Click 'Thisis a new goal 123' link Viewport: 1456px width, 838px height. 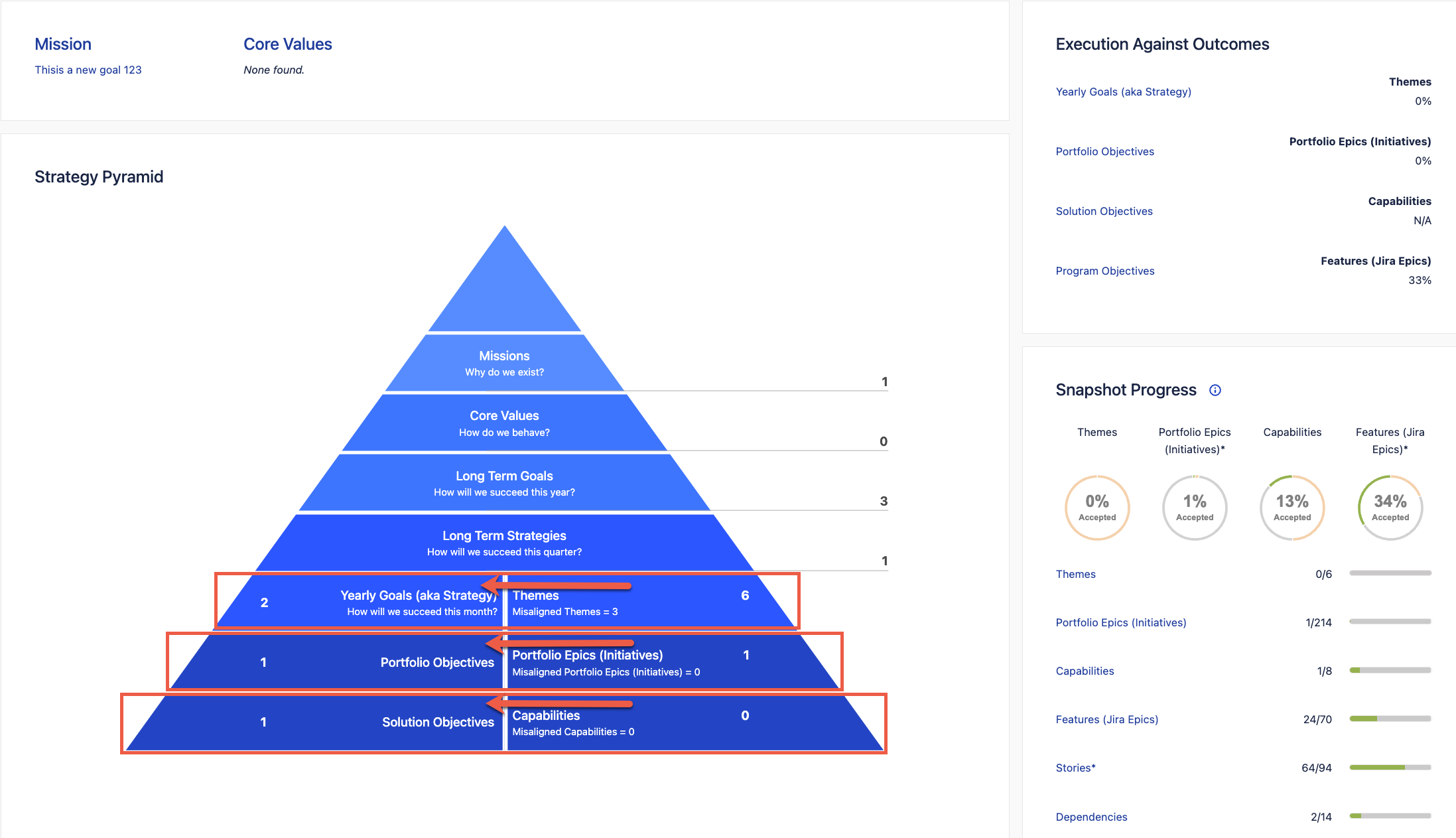coord(88,70)
